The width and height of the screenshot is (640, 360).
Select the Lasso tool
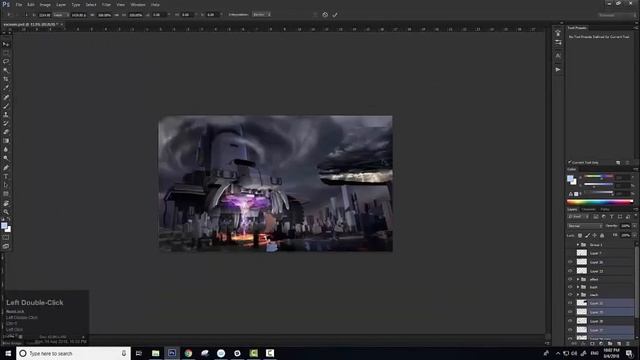point(6,61)
